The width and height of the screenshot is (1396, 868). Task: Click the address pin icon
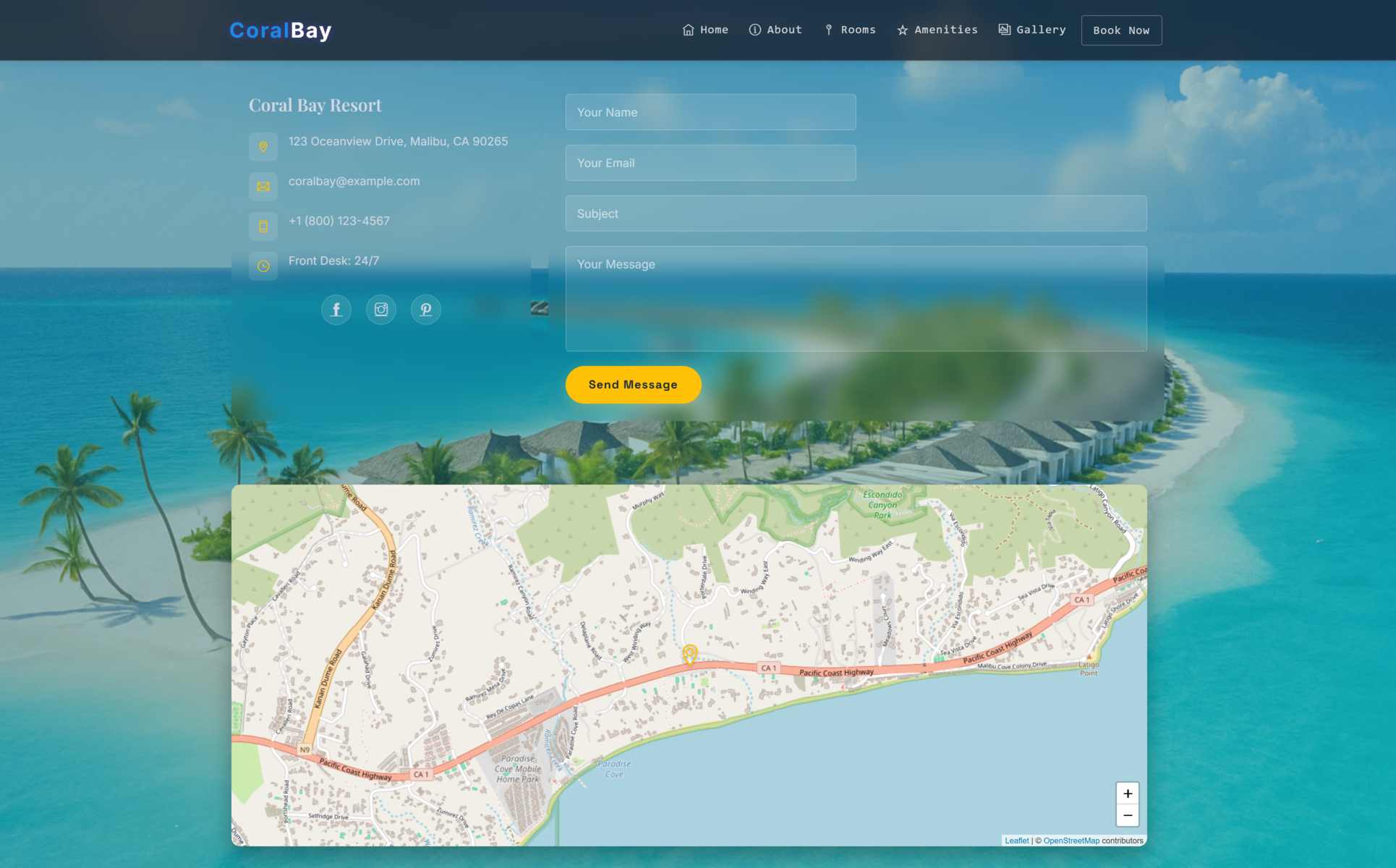pyautogui.click(x=263, y=147)
